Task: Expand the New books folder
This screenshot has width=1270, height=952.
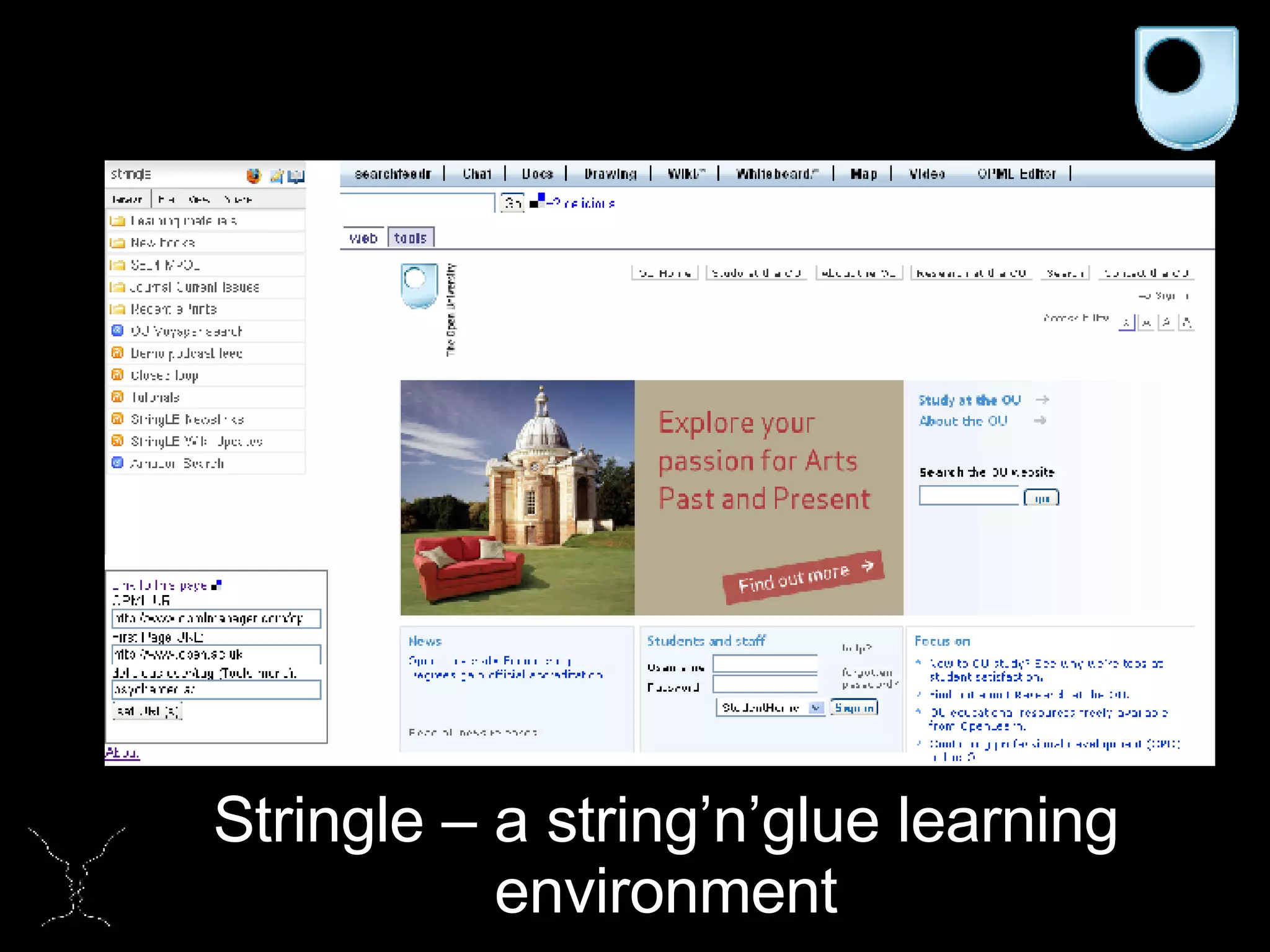Action: [x=162, y=242]
